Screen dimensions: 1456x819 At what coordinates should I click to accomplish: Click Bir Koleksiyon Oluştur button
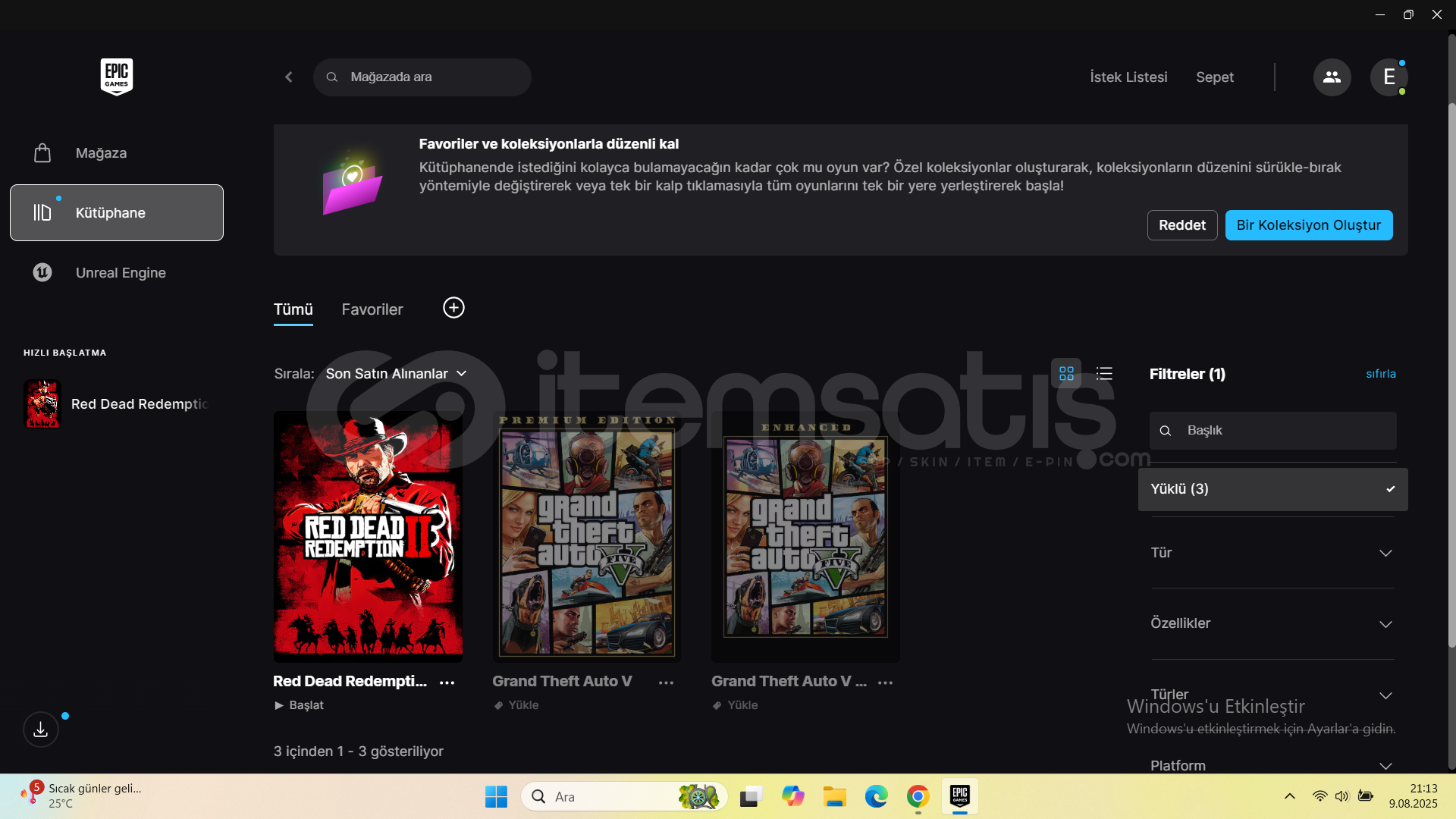coord(1309,225)
